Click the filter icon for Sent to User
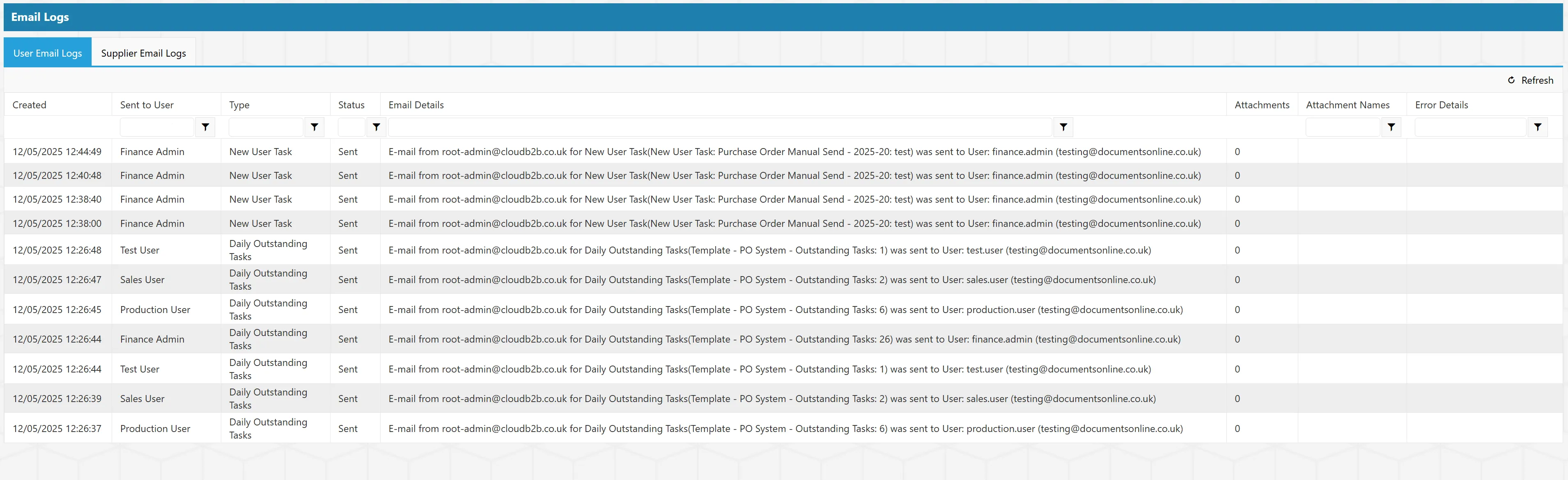 click(205, 127)
